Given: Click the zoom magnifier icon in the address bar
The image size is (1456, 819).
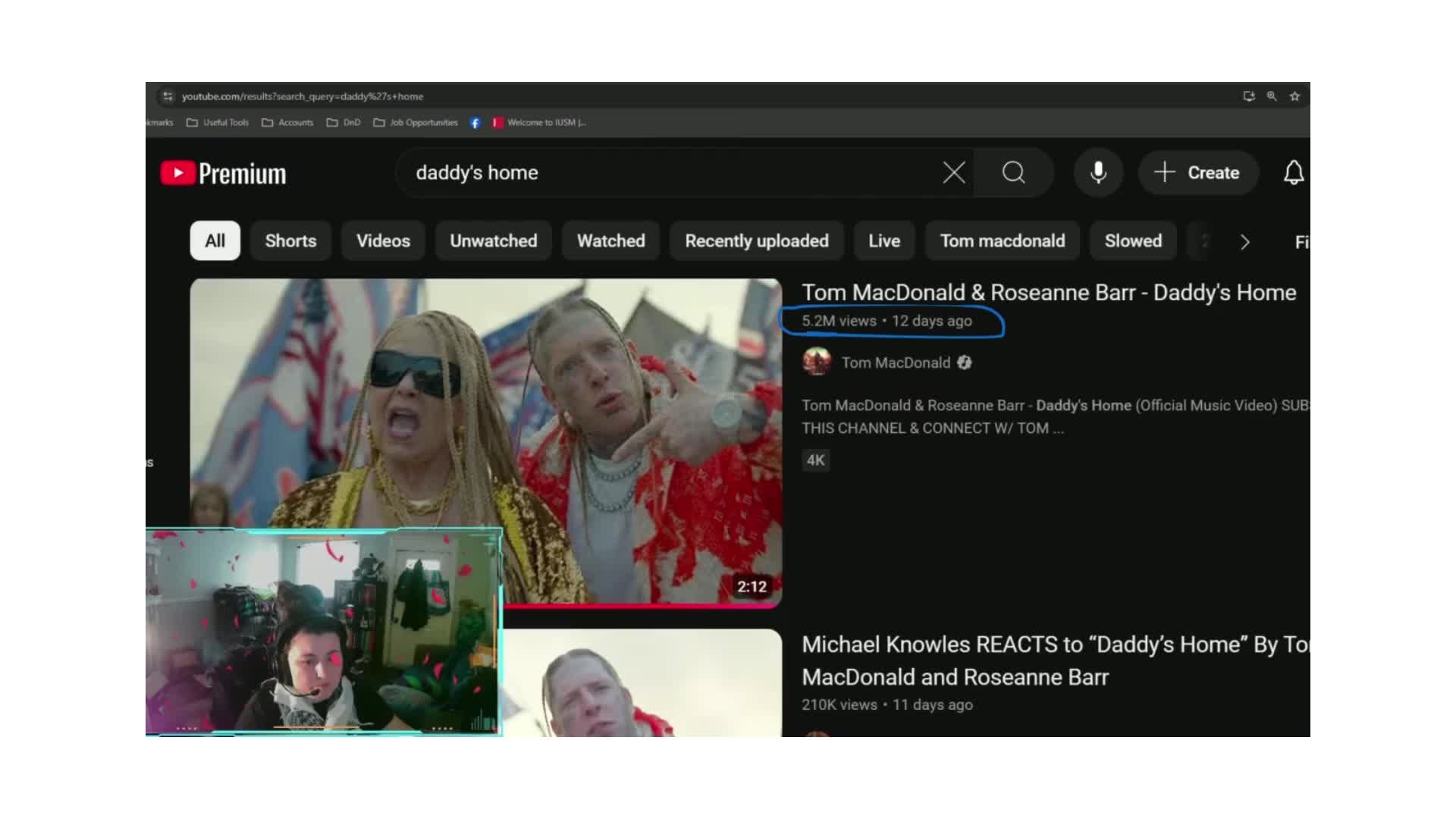Looking at the screenshot, I should point(1272,96).
